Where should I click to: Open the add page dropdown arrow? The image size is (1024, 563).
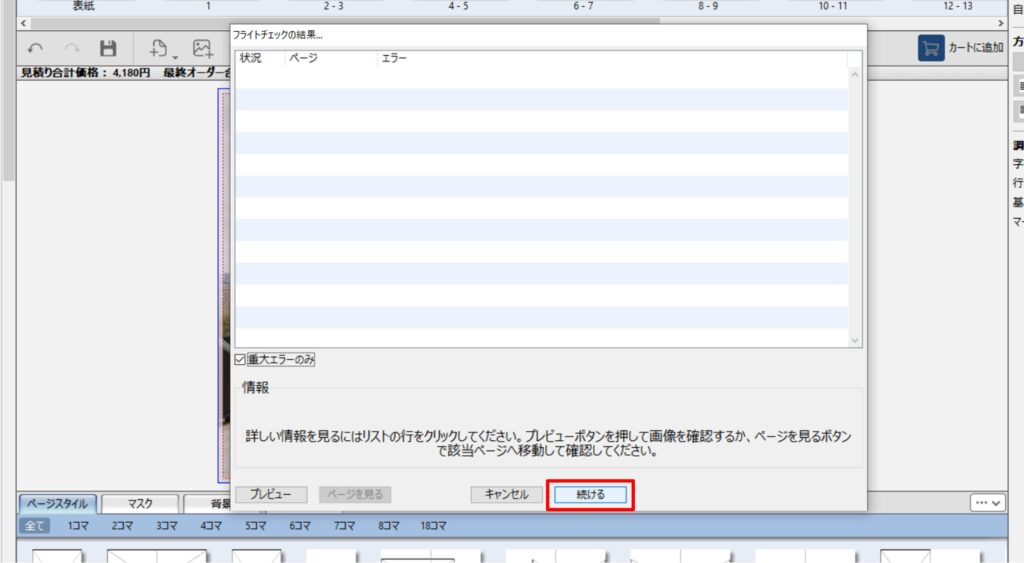click(175, 54)
